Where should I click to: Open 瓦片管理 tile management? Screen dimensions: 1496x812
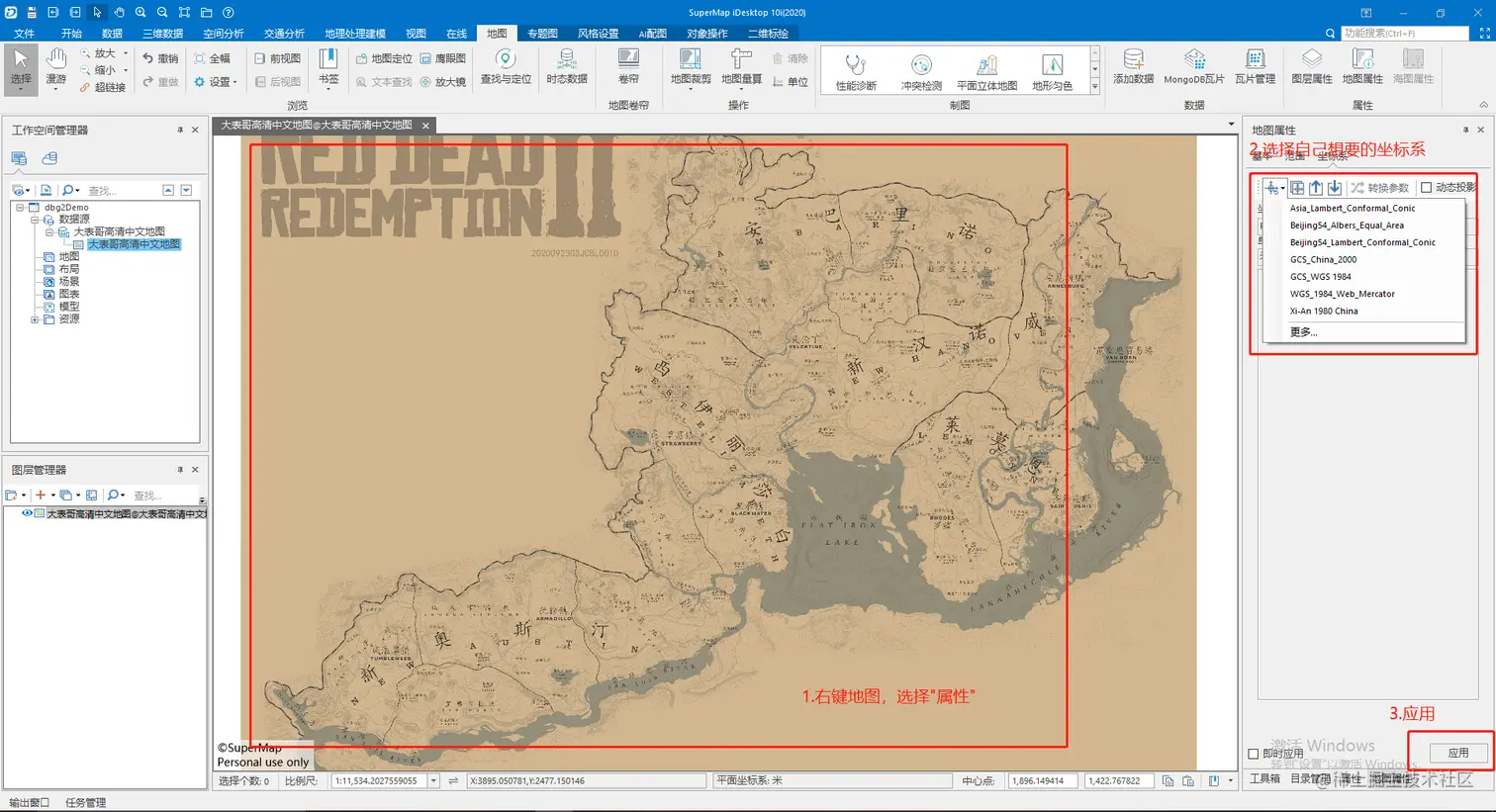point(1255,67)
